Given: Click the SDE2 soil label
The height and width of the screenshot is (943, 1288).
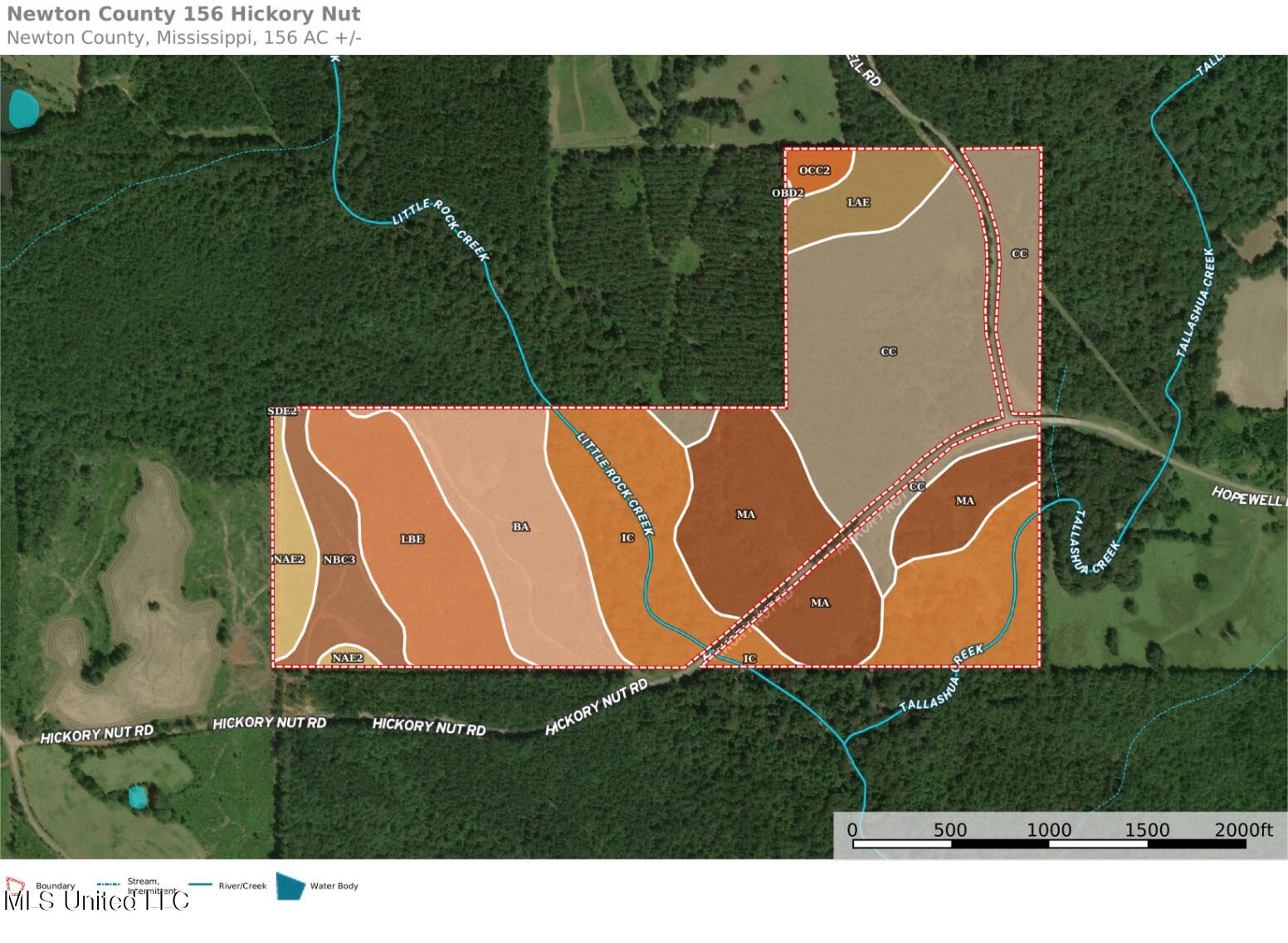Looking at the screenshot, I should coord(282,411).
